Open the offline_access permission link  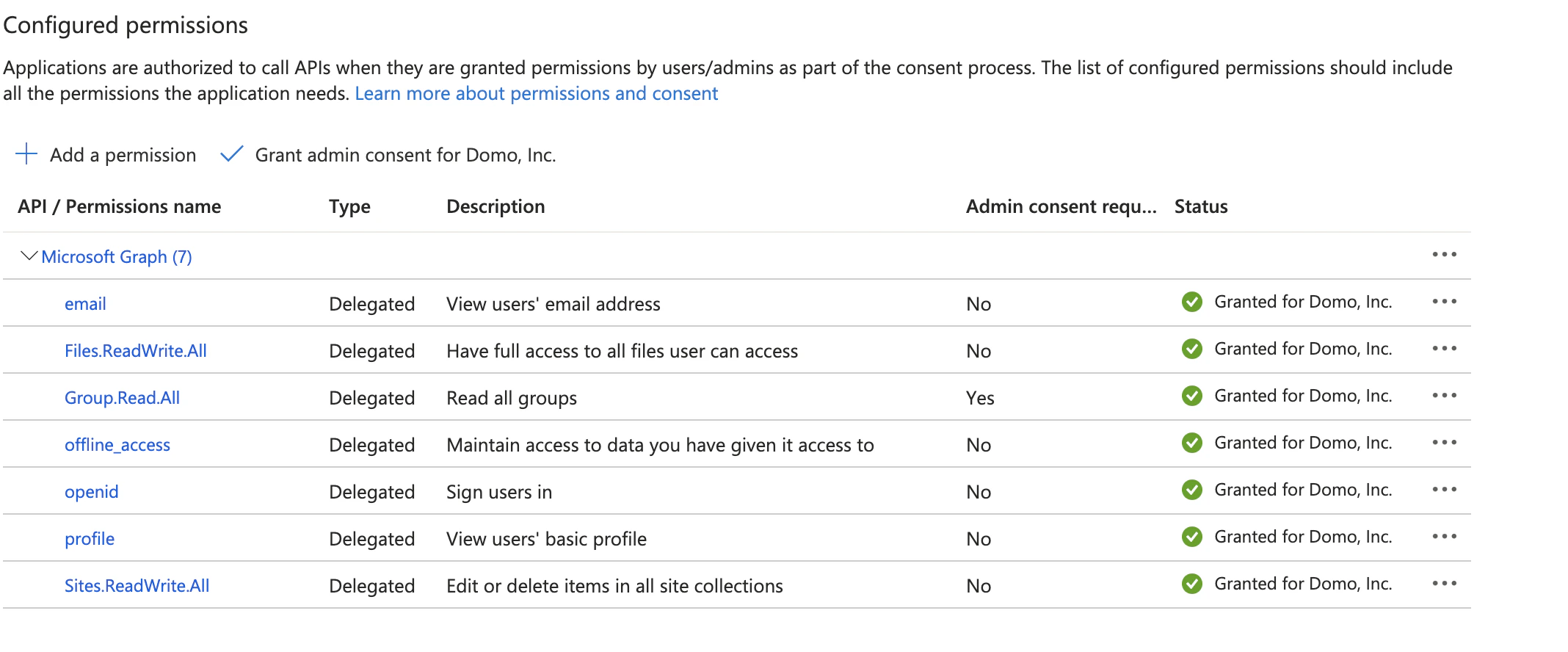click(x=117, y=445)
